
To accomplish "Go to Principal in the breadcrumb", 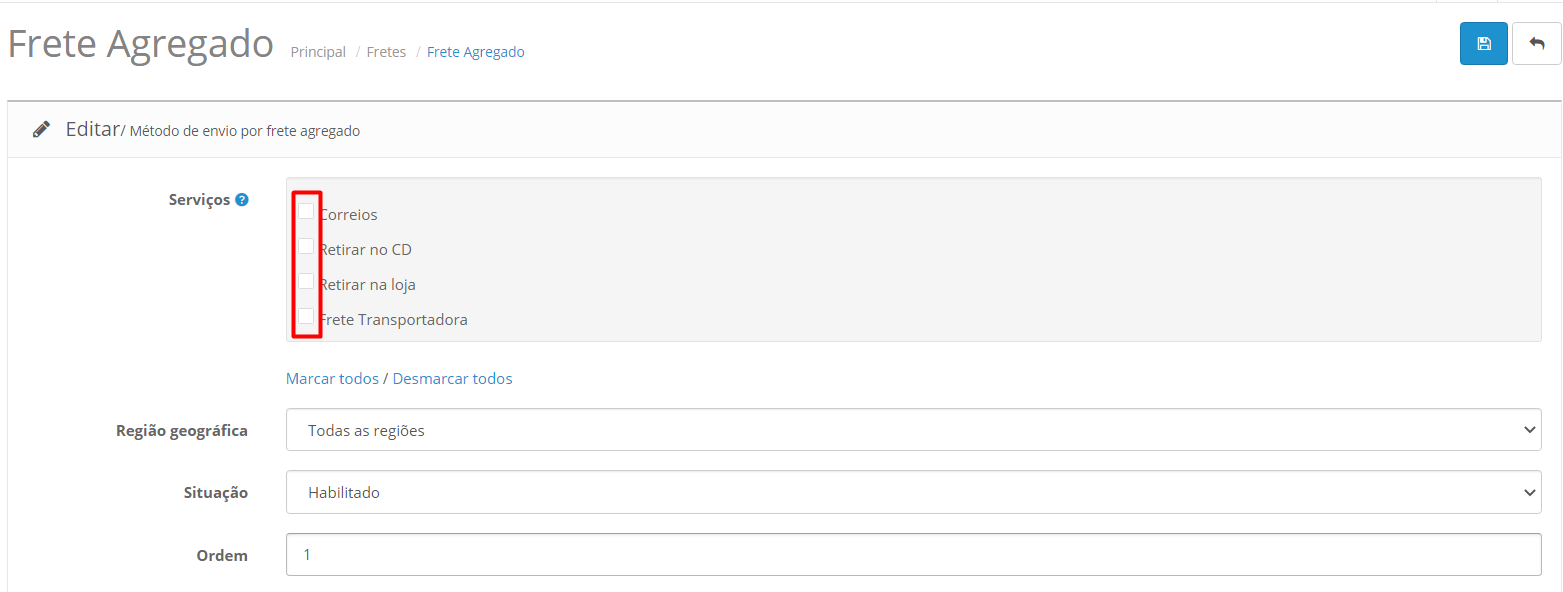I will click(x=318, y=52).
